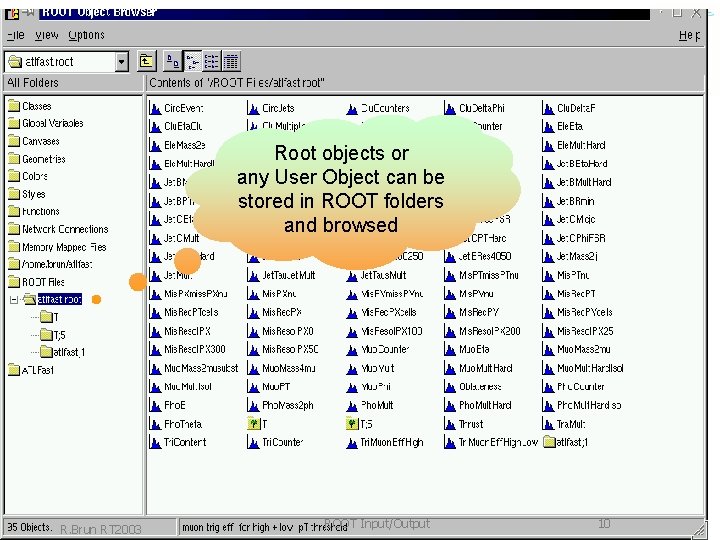Screen dimensions: 720x540
Task: Click the MuoMass4mu histogram icon
Action: 253,368
